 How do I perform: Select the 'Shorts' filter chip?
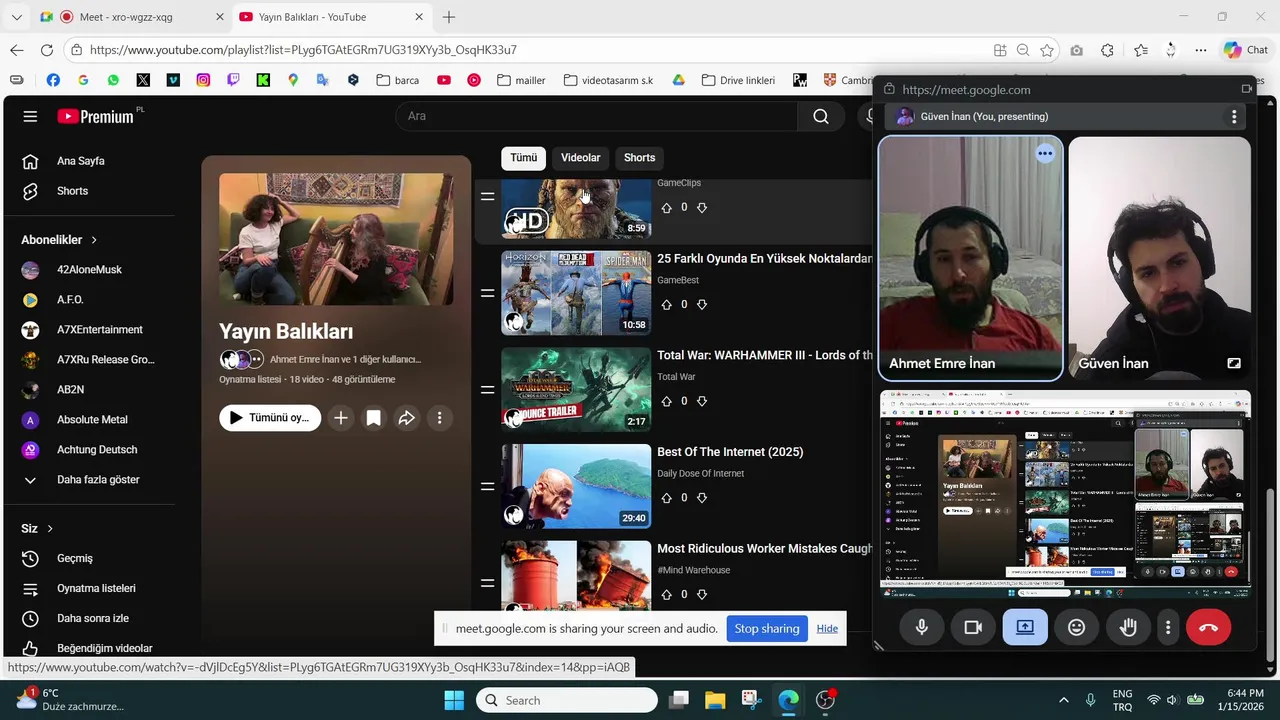point(640,158)
